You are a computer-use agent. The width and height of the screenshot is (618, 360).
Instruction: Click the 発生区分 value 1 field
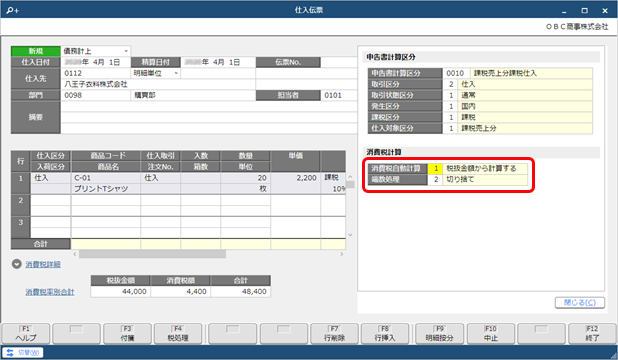pos(450,106)
